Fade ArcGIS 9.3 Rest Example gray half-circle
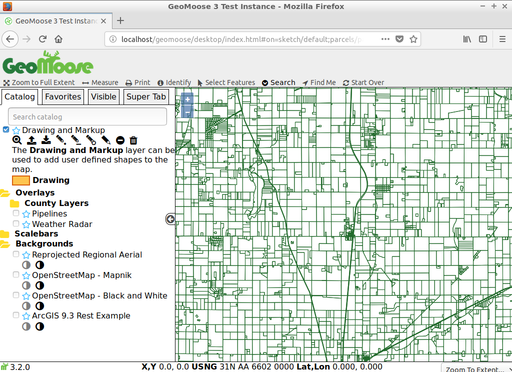Image resolution: width=512 pixels, height=372 pixels. [x=26, y=327]
